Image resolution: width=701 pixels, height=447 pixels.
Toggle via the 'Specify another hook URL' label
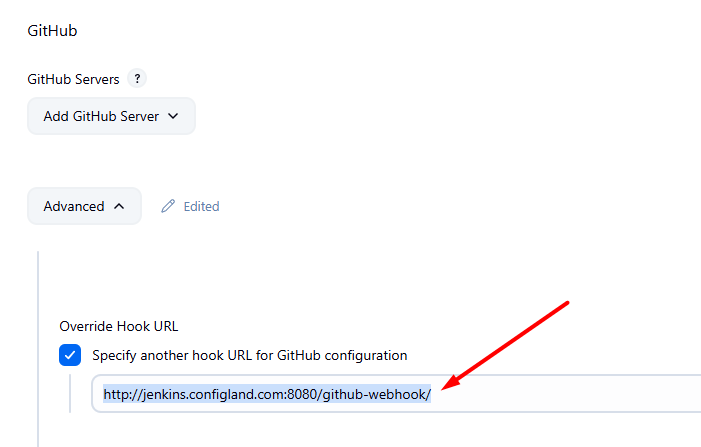tap(250, 355)
